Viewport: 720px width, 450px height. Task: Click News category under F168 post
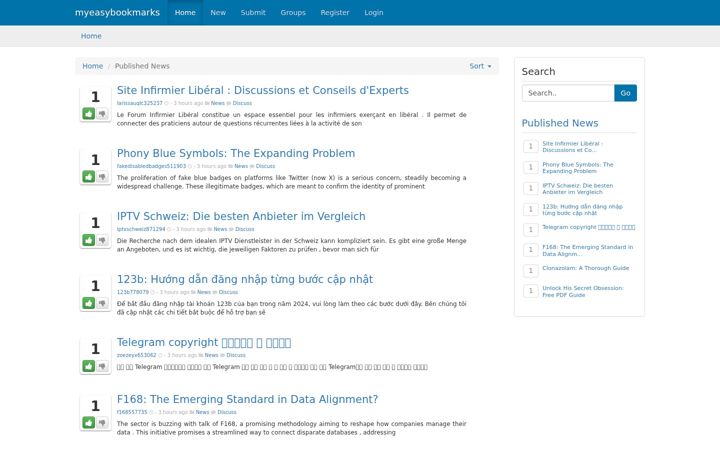tap(202, 412)
